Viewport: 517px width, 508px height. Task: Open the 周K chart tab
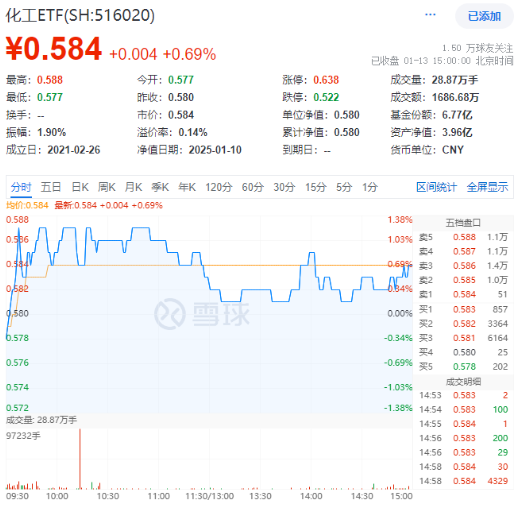pos(107,187)
